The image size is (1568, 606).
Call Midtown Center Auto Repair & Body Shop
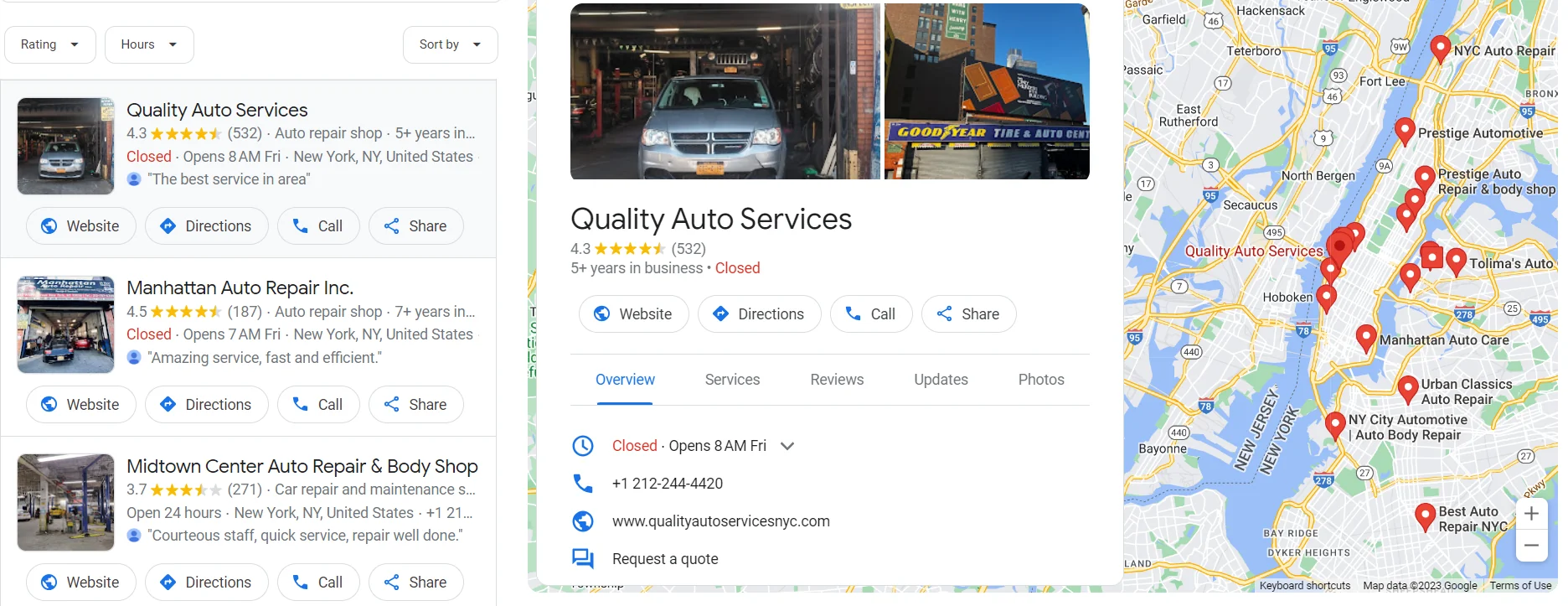coord(318,583)
